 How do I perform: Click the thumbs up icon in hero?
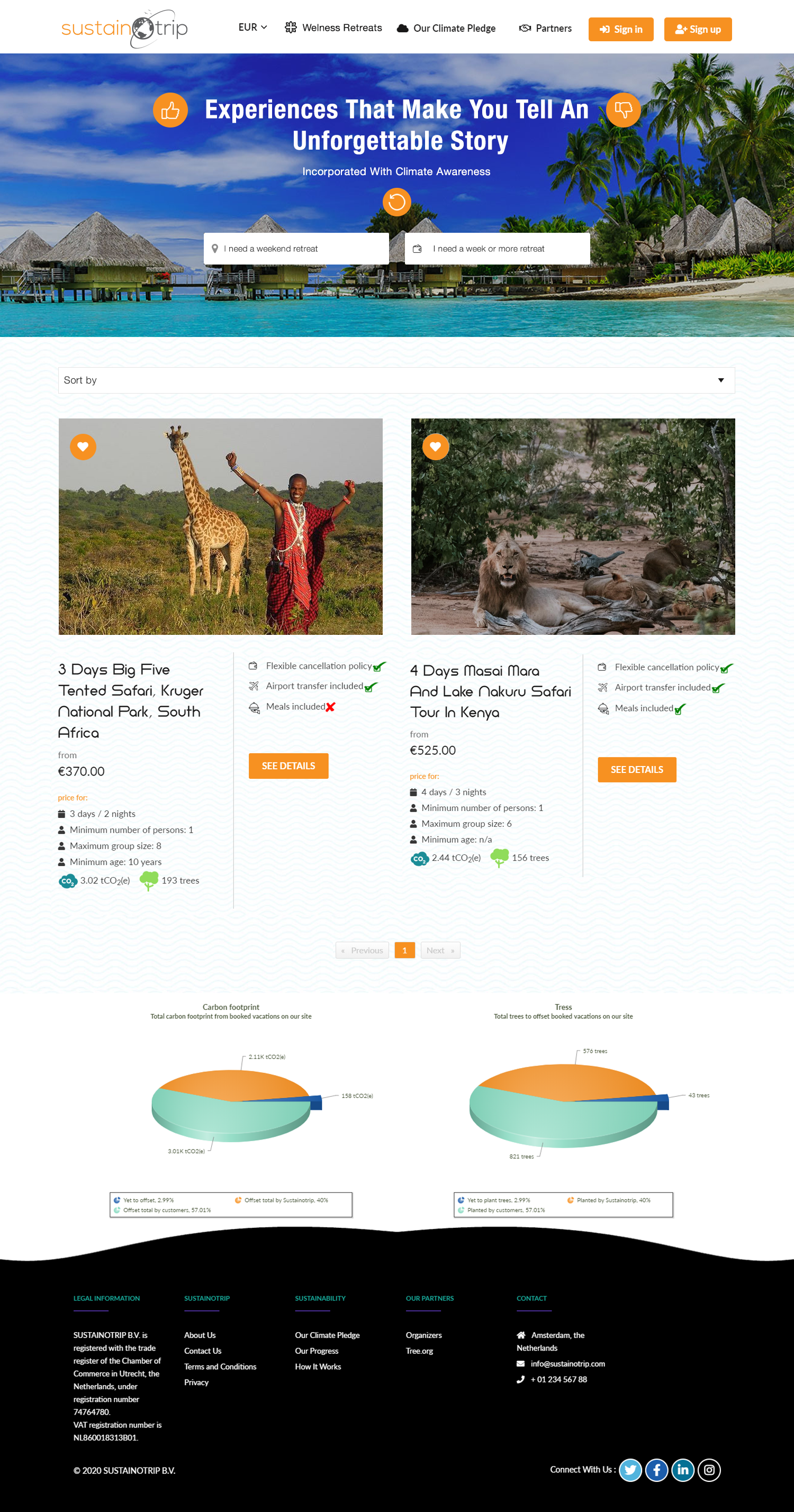170,110
